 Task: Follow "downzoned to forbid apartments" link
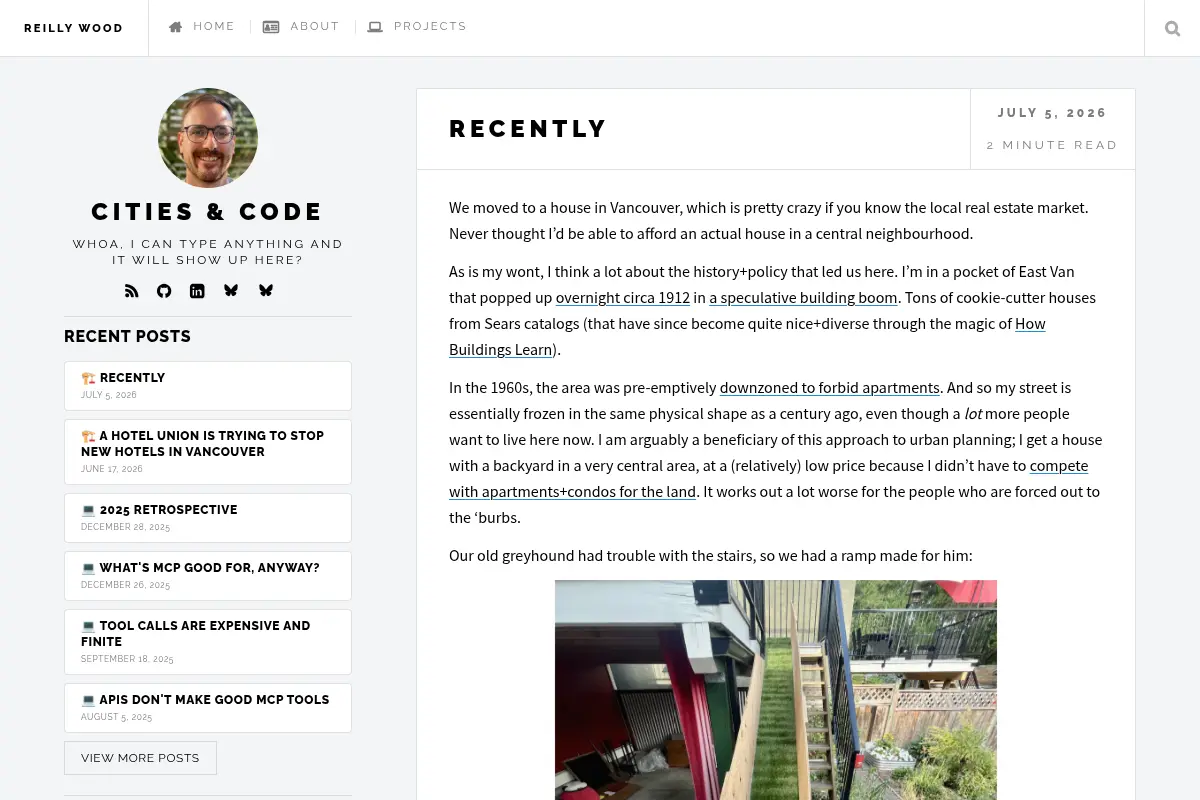tap(830, 388)
